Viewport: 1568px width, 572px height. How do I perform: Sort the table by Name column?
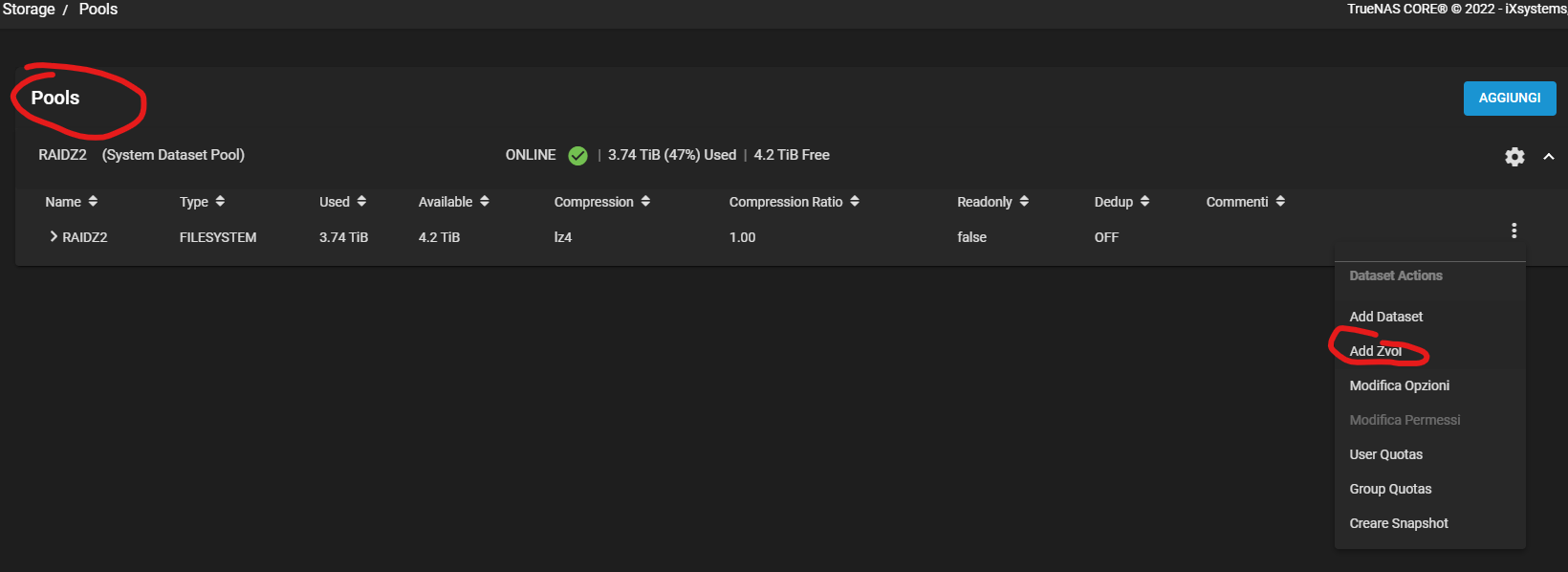(x=72, y=202)
